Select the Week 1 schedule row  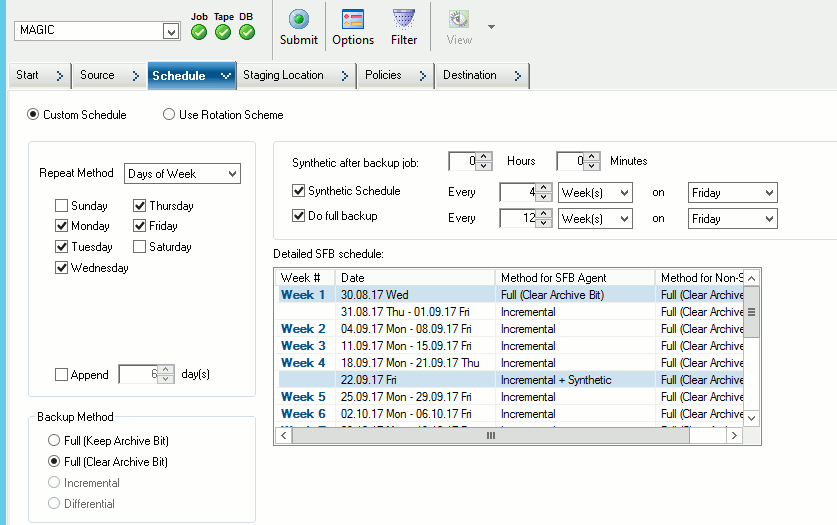pos(511,295)
